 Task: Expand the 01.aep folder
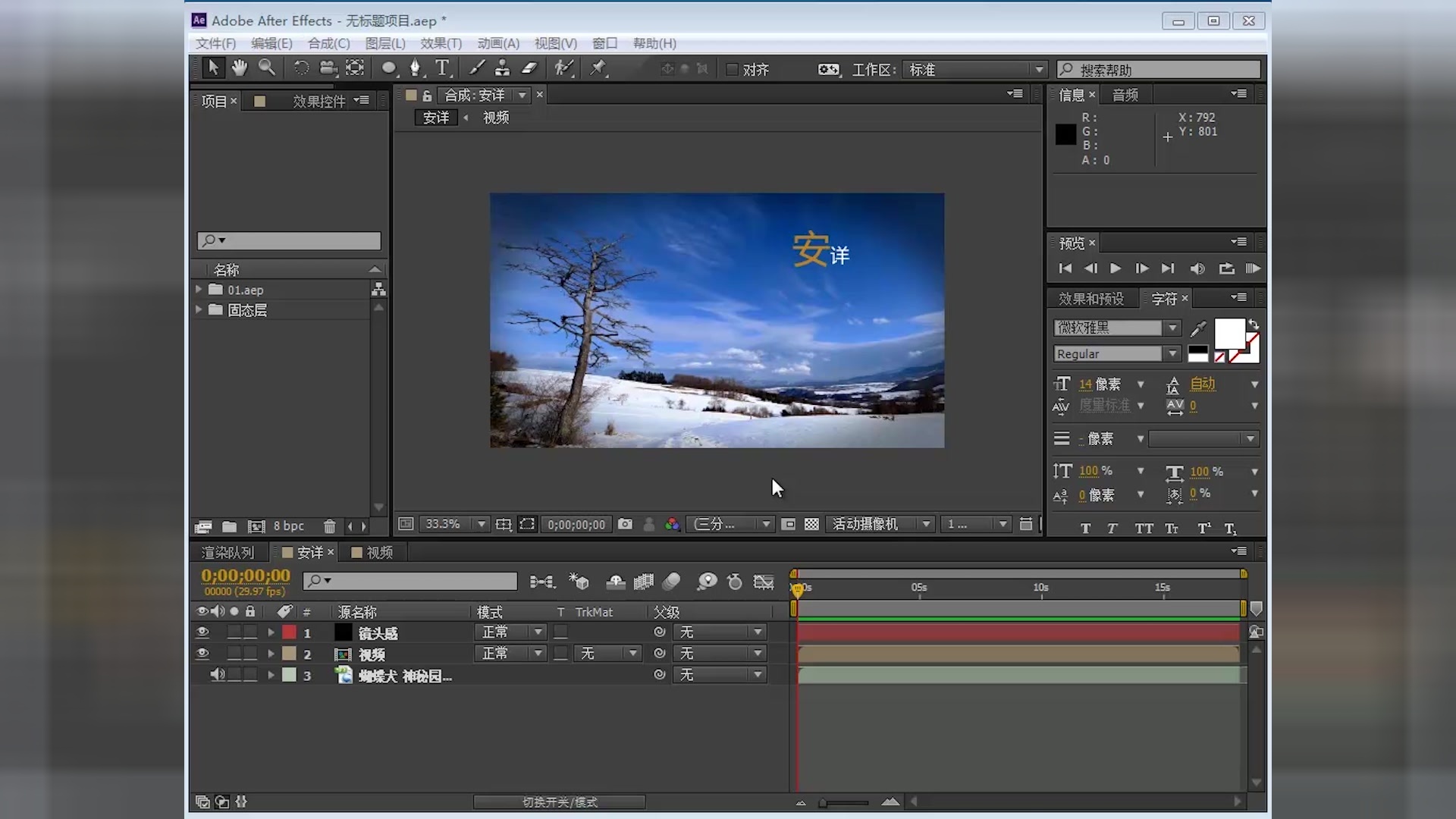tap(199, 289)
